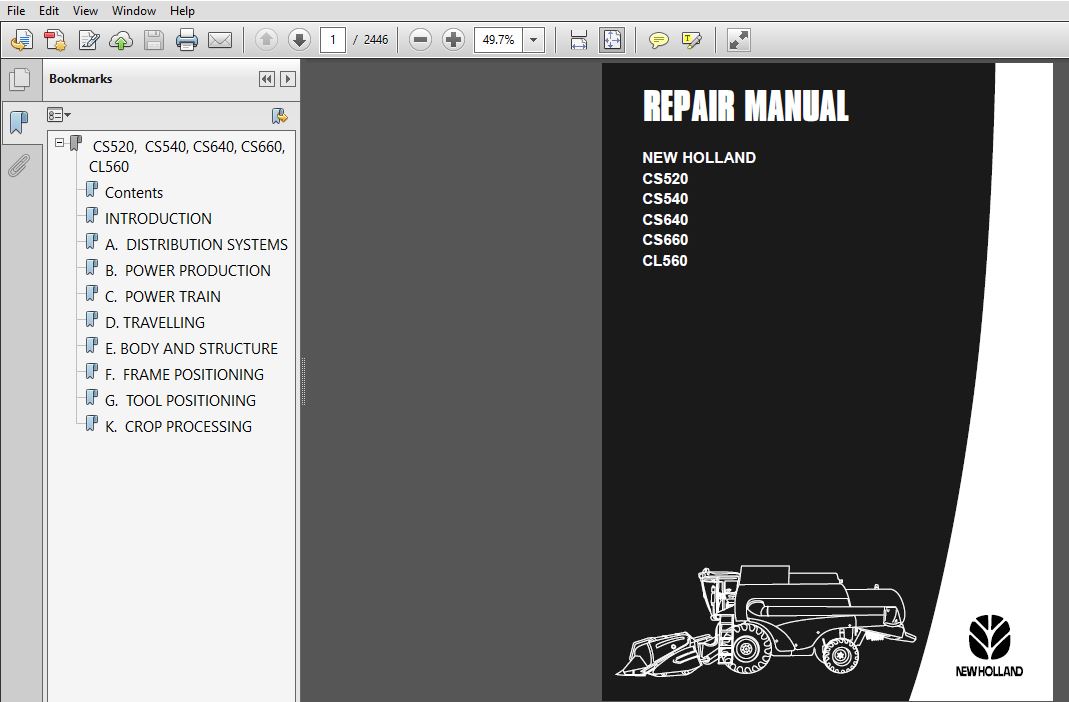Toggle the Bookmarks panel icon

click(x=20, y=123)
